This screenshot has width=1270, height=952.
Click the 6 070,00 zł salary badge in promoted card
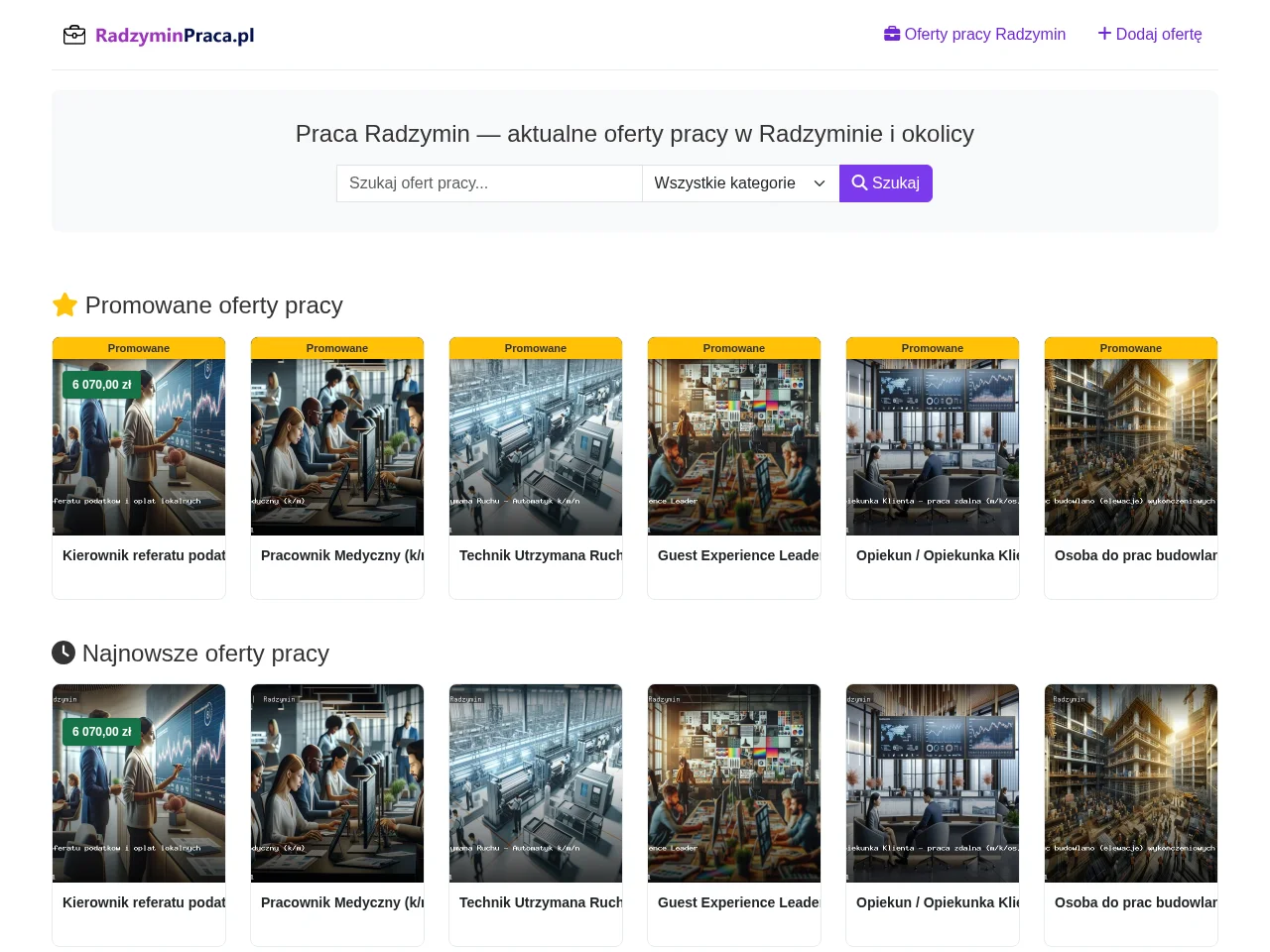coord(102,385)
